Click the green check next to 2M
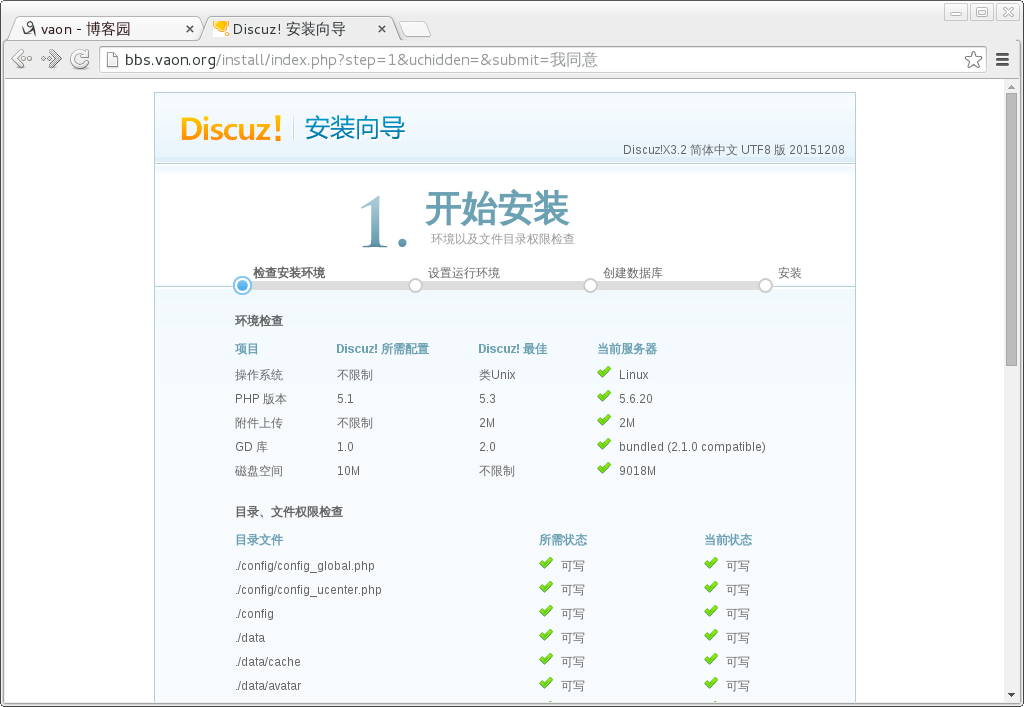 (604, 420)
